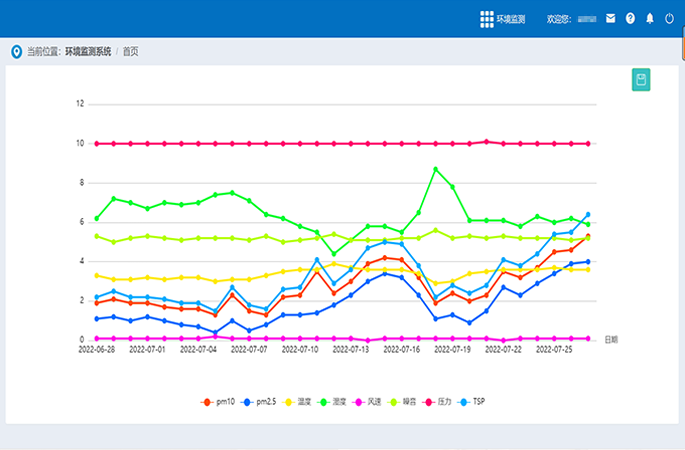
Task: Click the help question mark icon
Action: coord(630,18)
